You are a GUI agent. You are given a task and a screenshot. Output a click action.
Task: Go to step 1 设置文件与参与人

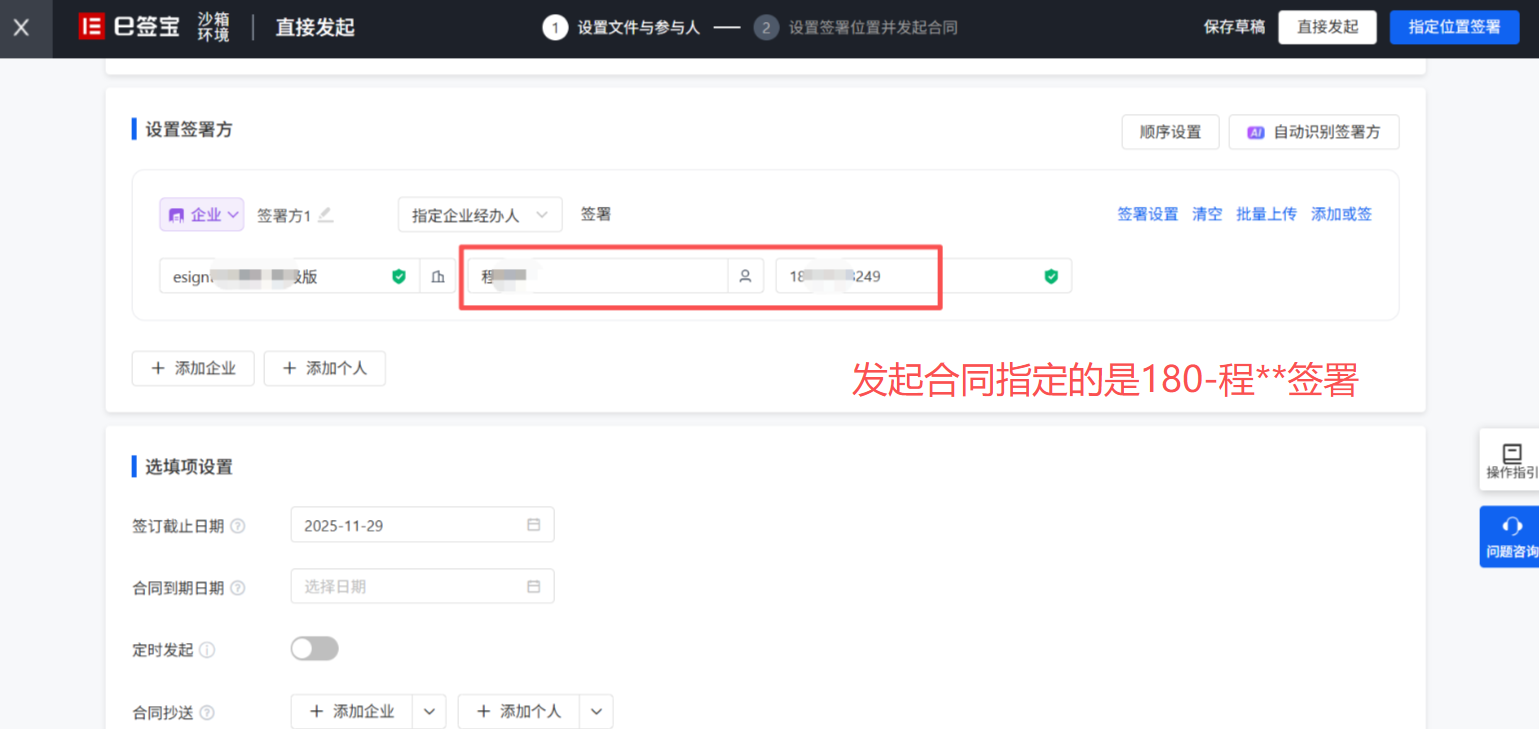(x=621, y=27)
